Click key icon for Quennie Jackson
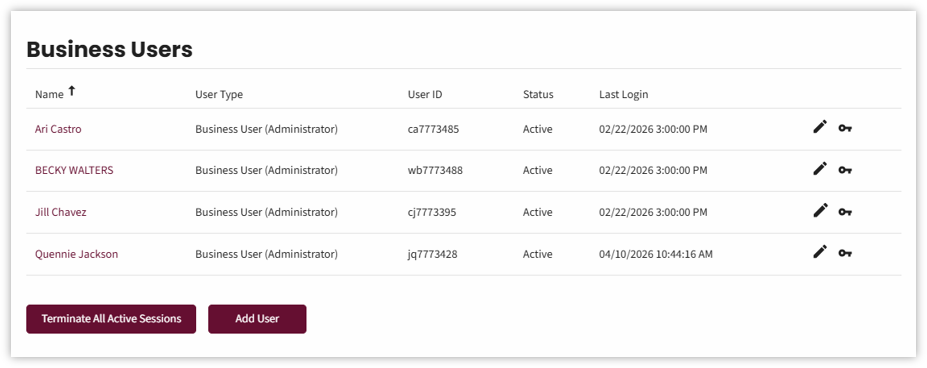The image size is (927, 368). coord(845,253)
